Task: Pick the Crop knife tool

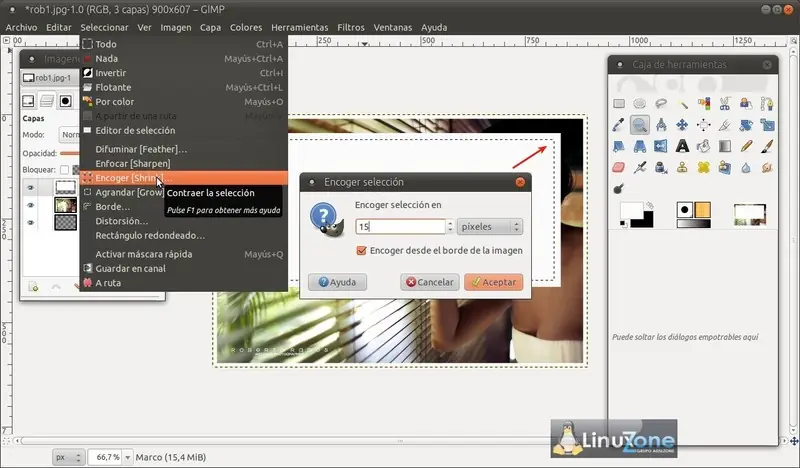Action: coord(724,125)
